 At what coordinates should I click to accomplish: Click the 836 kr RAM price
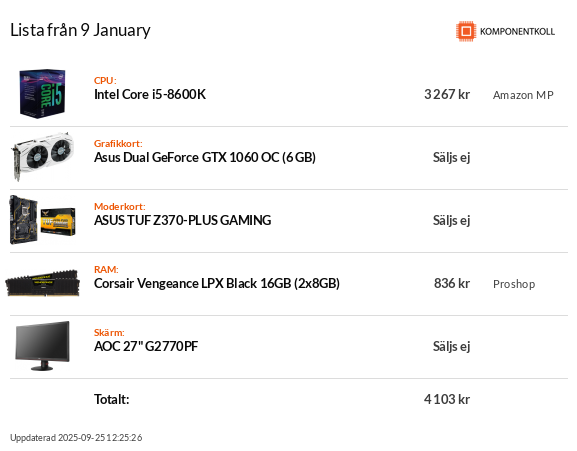pos(452,283)
